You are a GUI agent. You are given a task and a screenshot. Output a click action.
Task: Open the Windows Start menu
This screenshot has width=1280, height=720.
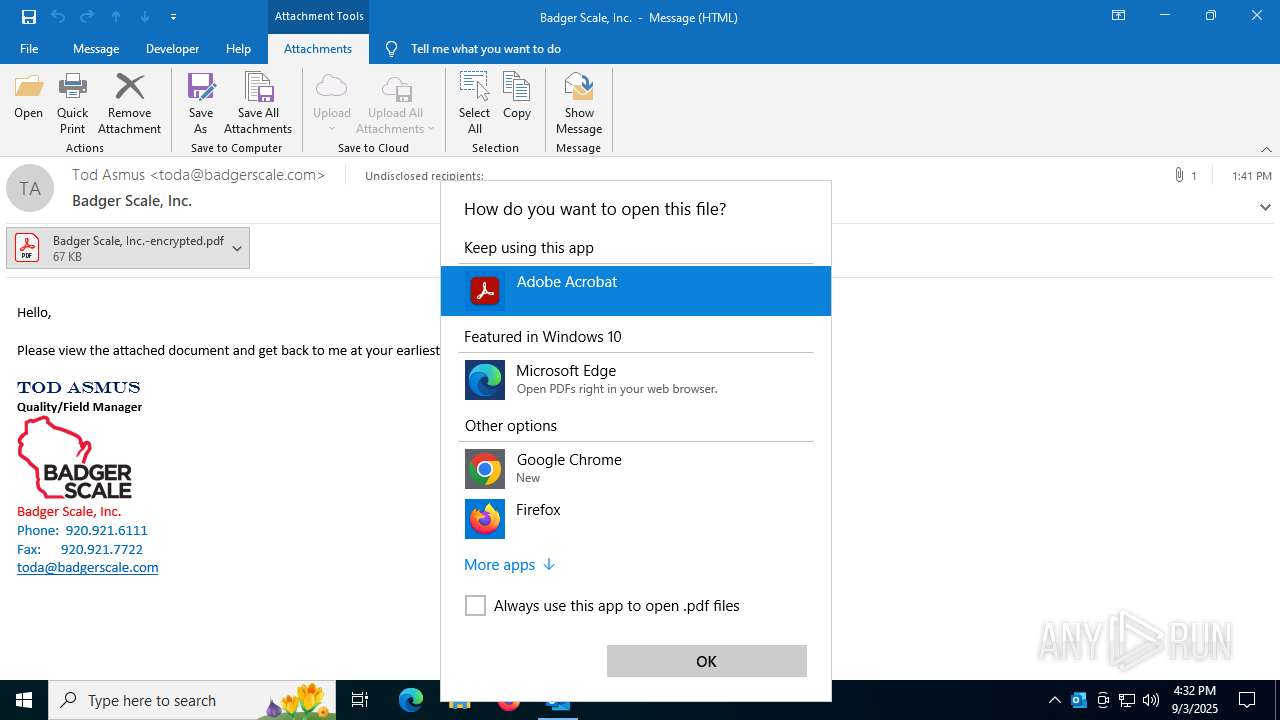pyautogui.click(x=24, y=700)
